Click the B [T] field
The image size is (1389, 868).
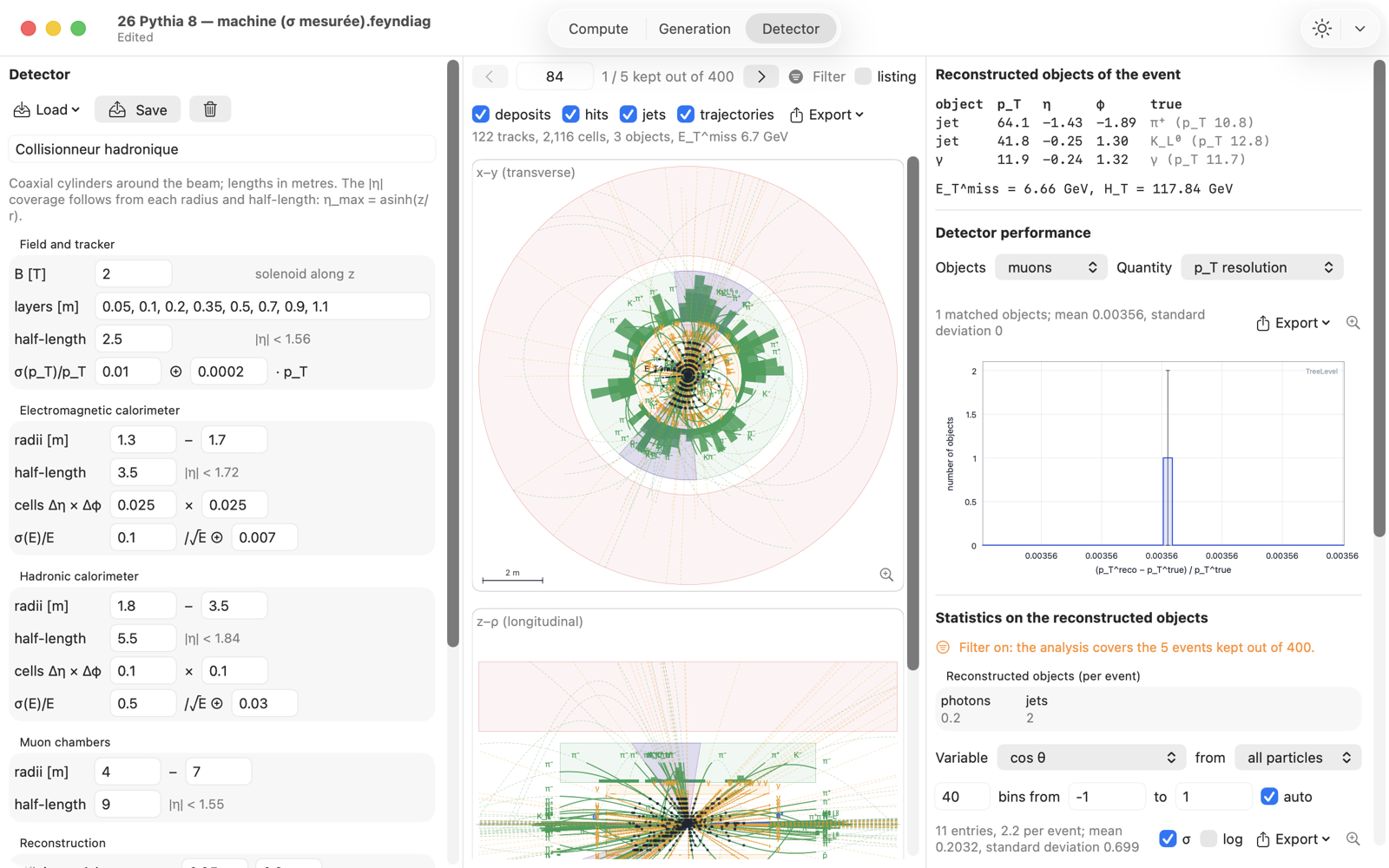point(133,274)
